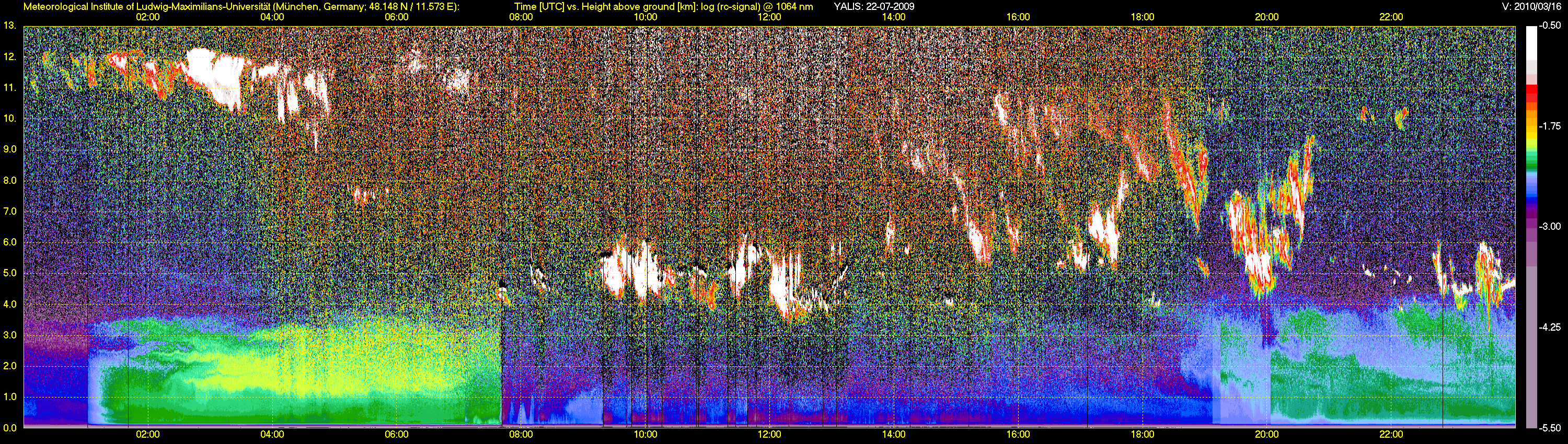Image resolution: width=1568 pixels, height=444 pixels.
Task: Click the 3.0 height axis label
Action: [x=9, y=335]
